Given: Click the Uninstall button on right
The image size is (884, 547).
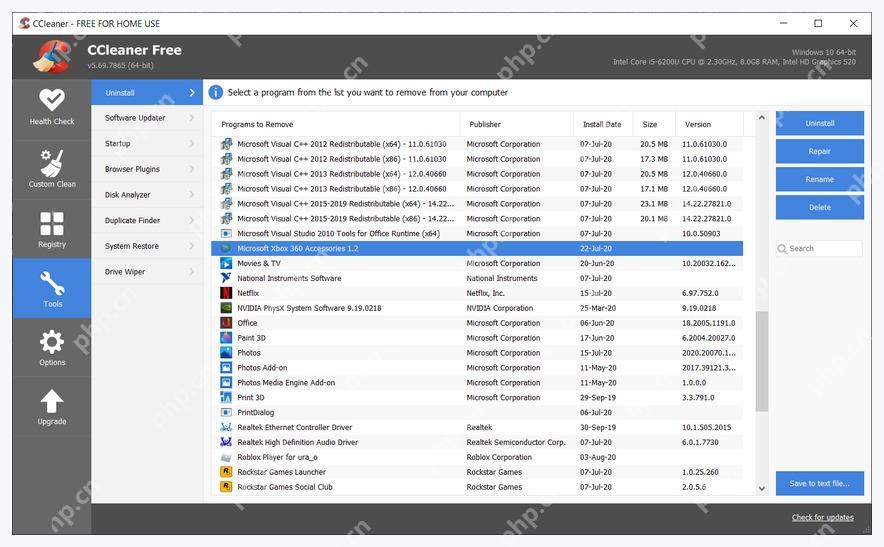Looking at the screenshot, I should click(820, 123).
